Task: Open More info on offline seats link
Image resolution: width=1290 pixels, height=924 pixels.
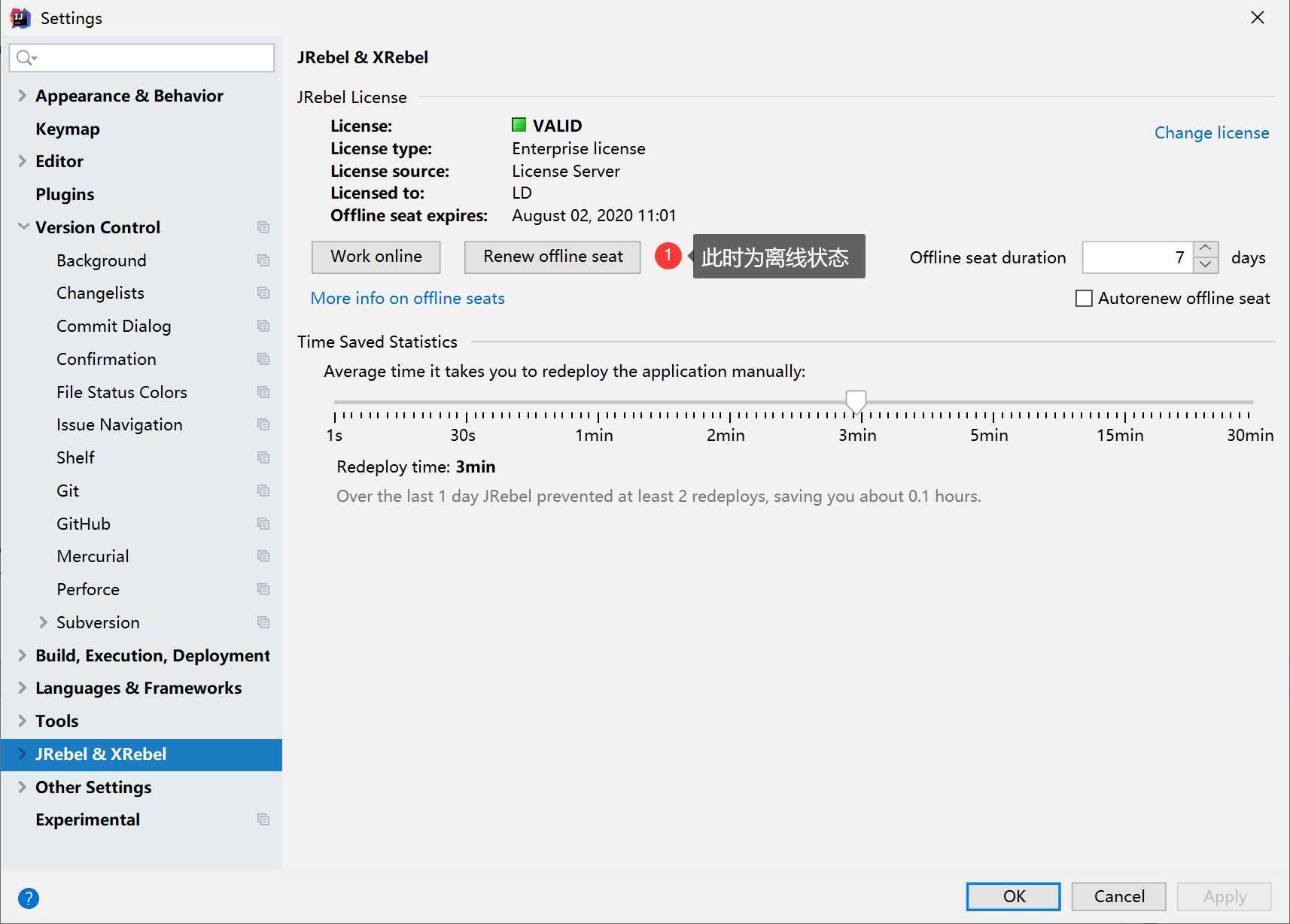Action: (407, 298)
